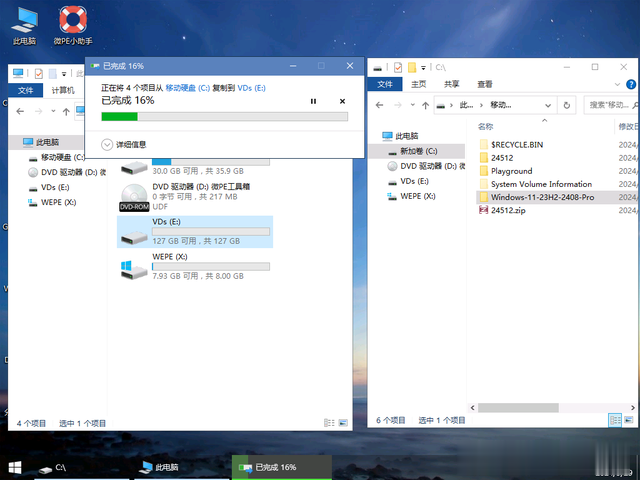Open 查看 tab in C:\ window
Image resolution: width=640 pixels, height=480 pixels.
(485, 84)
